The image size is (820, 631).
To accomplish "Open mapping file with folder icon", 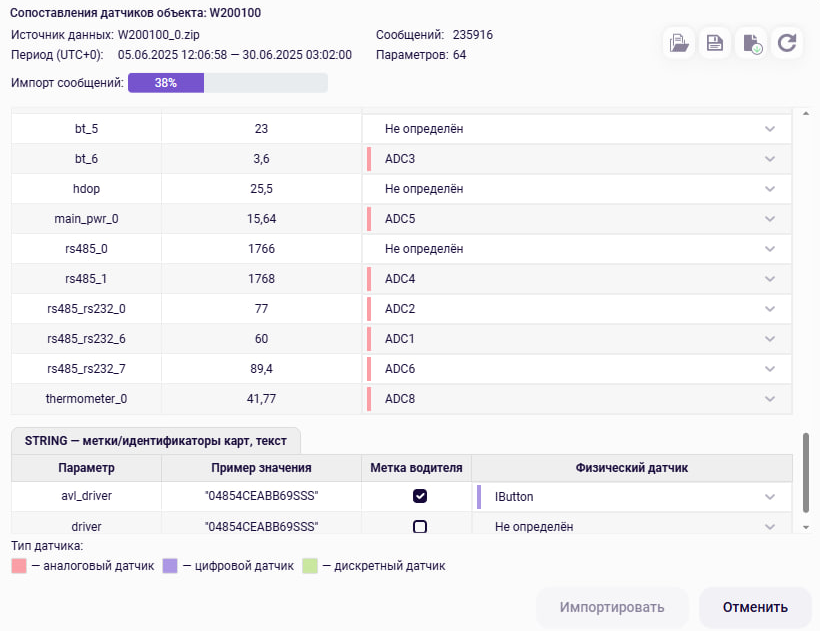I will [679, 43].
